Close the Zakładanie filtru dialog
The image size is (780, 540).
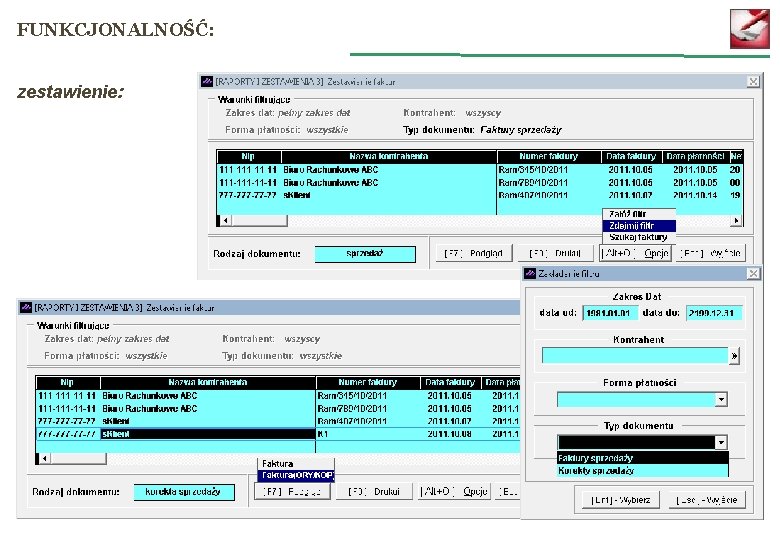(x=753, y=273)
